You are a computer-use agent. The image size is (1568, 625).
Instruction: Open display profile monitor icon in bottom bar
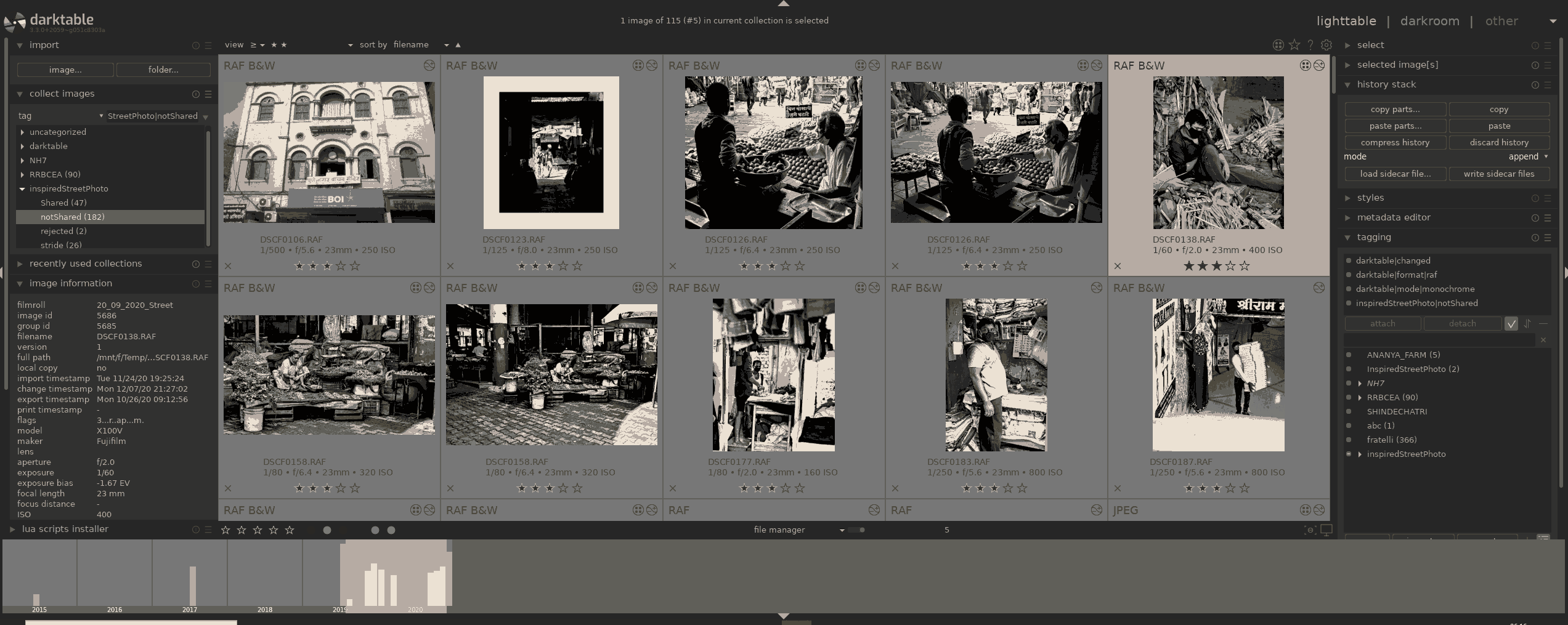pyautogui.click(x=1326, y=530)
